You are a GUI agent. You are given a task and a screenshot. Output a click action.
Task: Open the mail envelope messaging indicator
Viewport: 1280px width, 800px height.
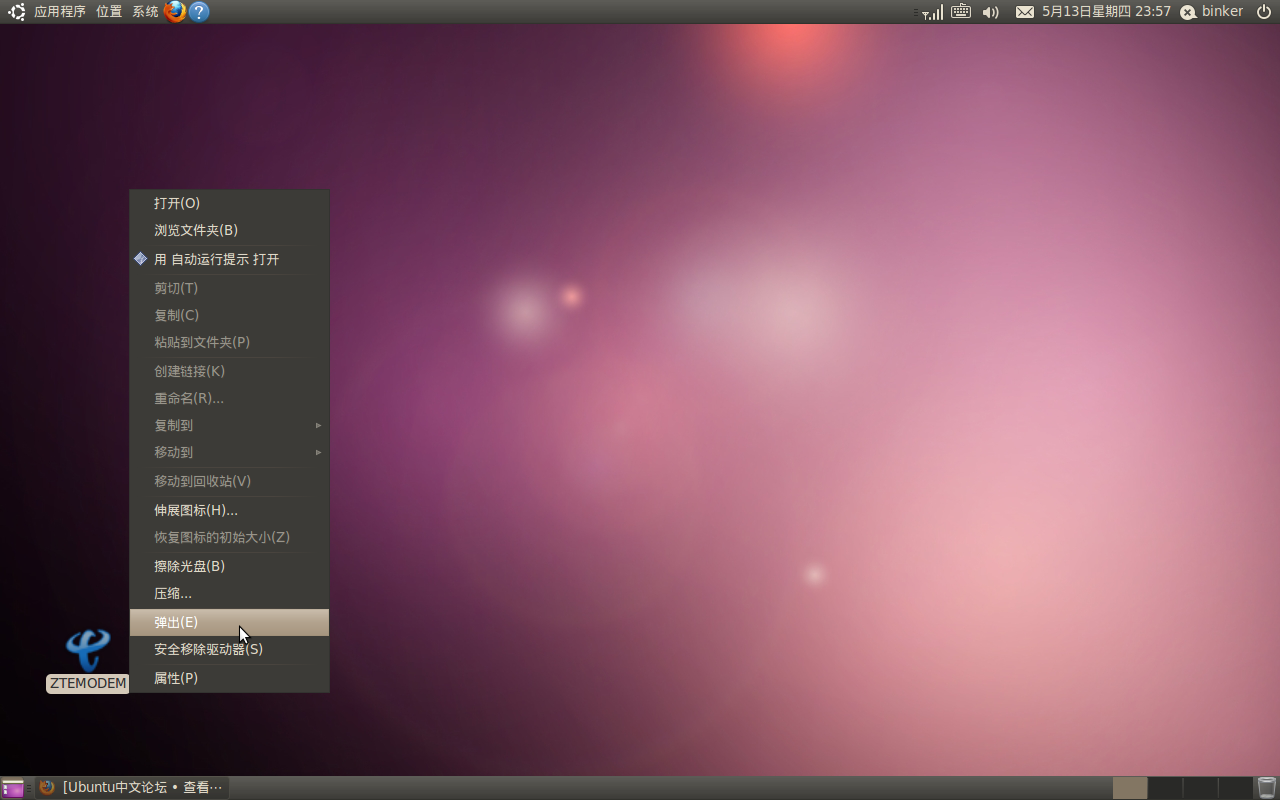1025,12
